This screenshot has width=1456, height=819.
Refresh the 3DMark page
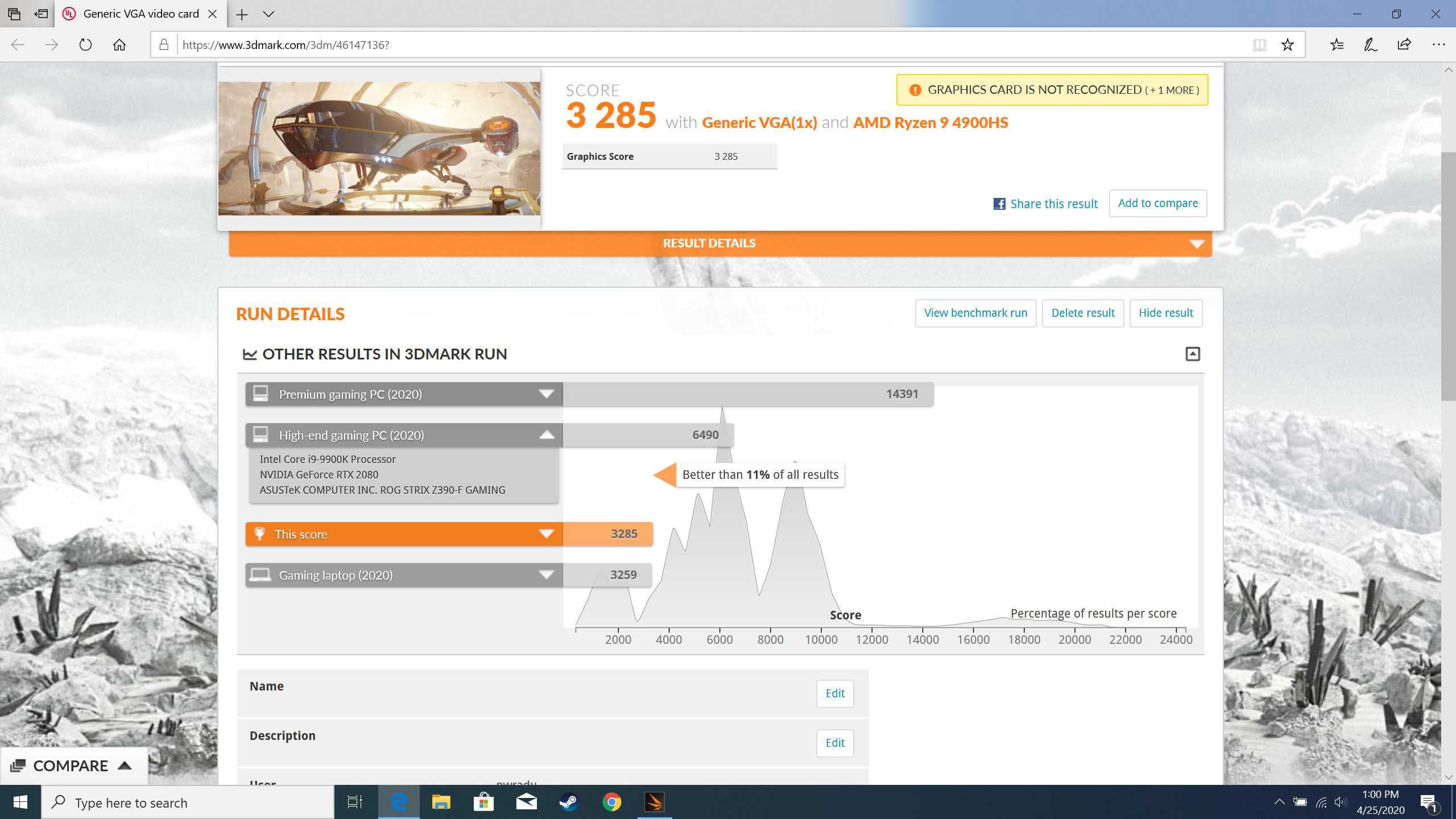click(85, 45)
